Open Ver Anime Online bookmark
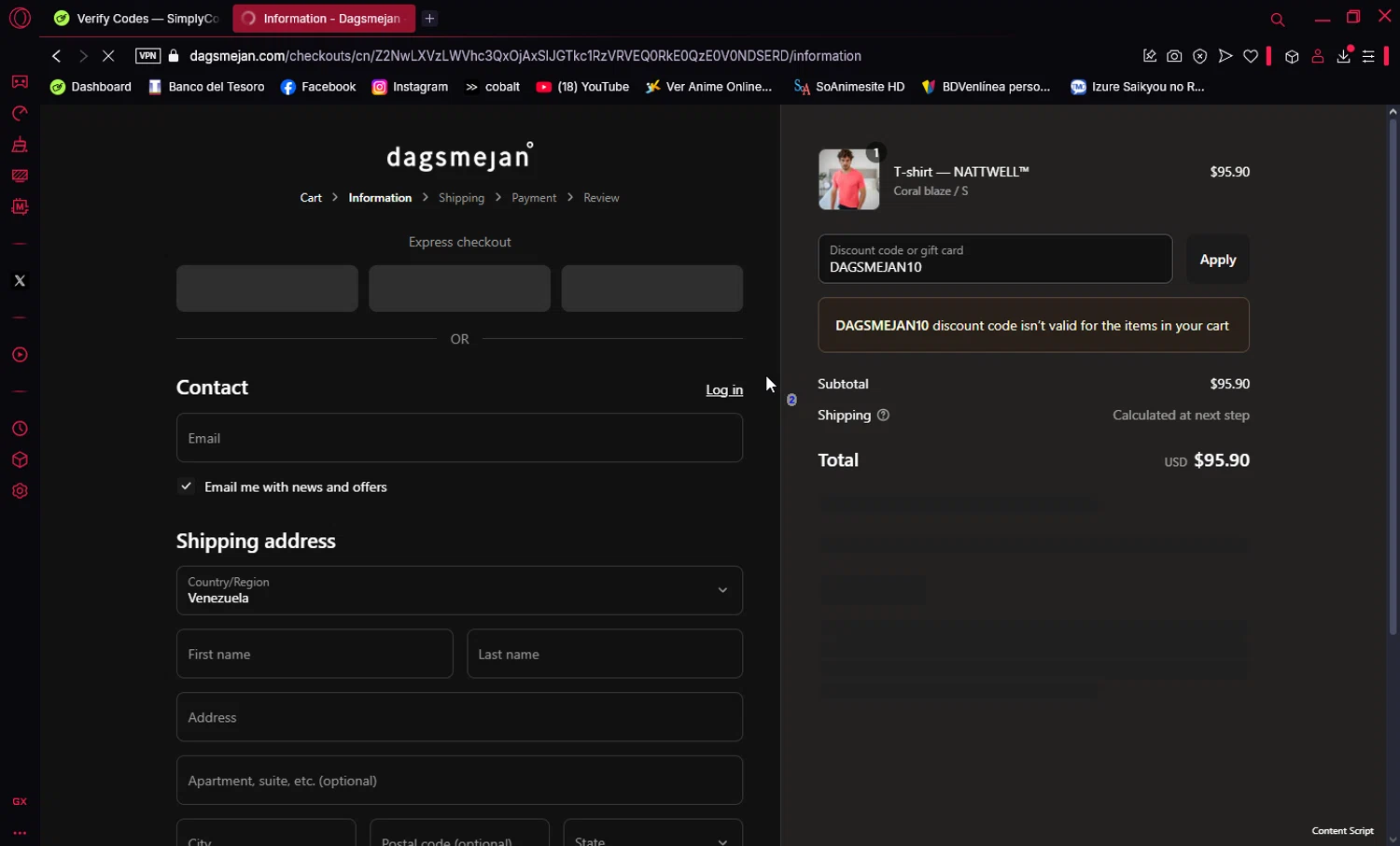The image size is (1400, 846). (x=708, y=87)
